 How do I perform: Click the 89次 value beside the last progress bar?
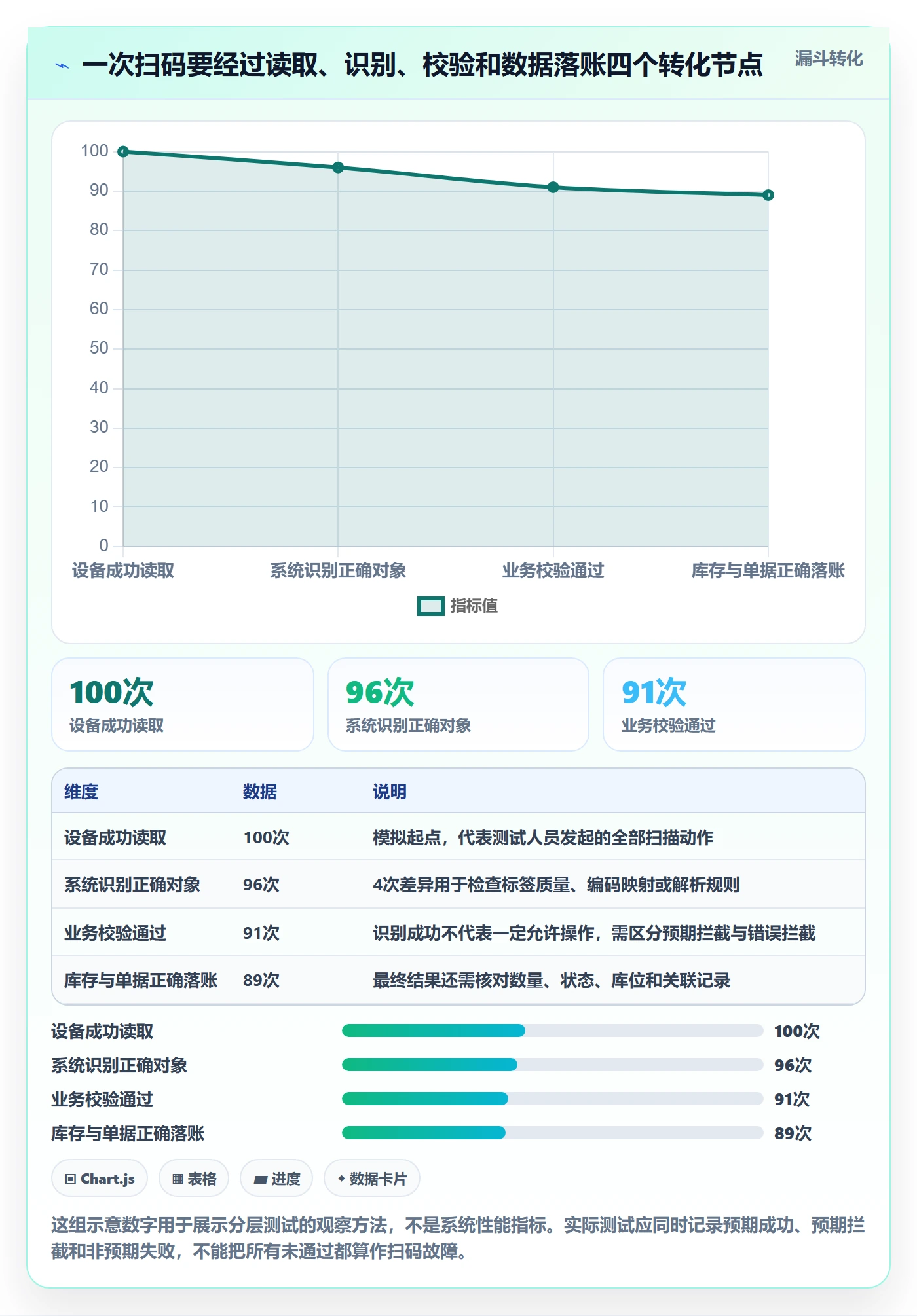tap(793, 1133)
